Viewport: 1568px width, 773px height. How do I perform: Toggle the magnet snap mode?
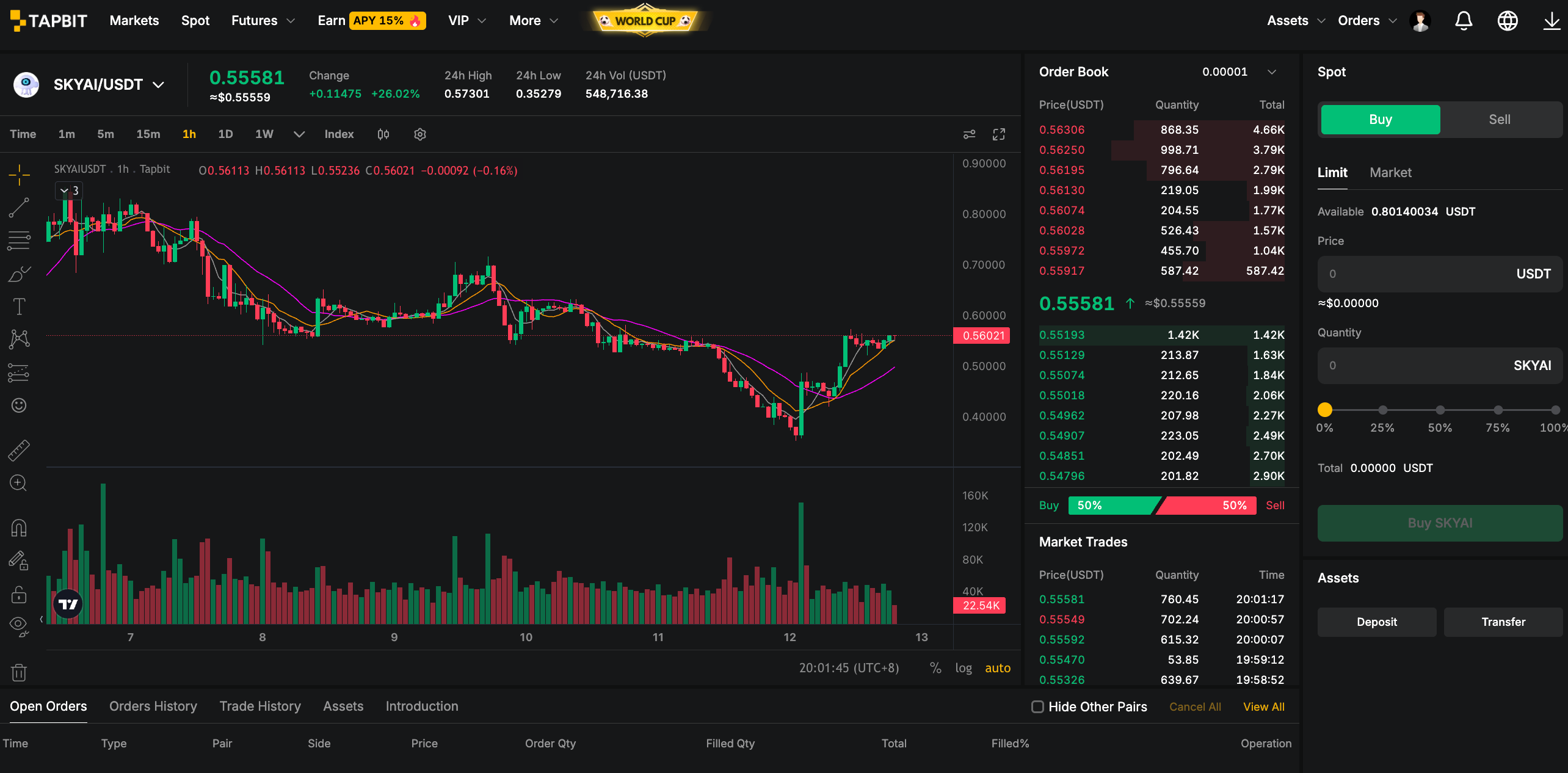coord(19,528)
